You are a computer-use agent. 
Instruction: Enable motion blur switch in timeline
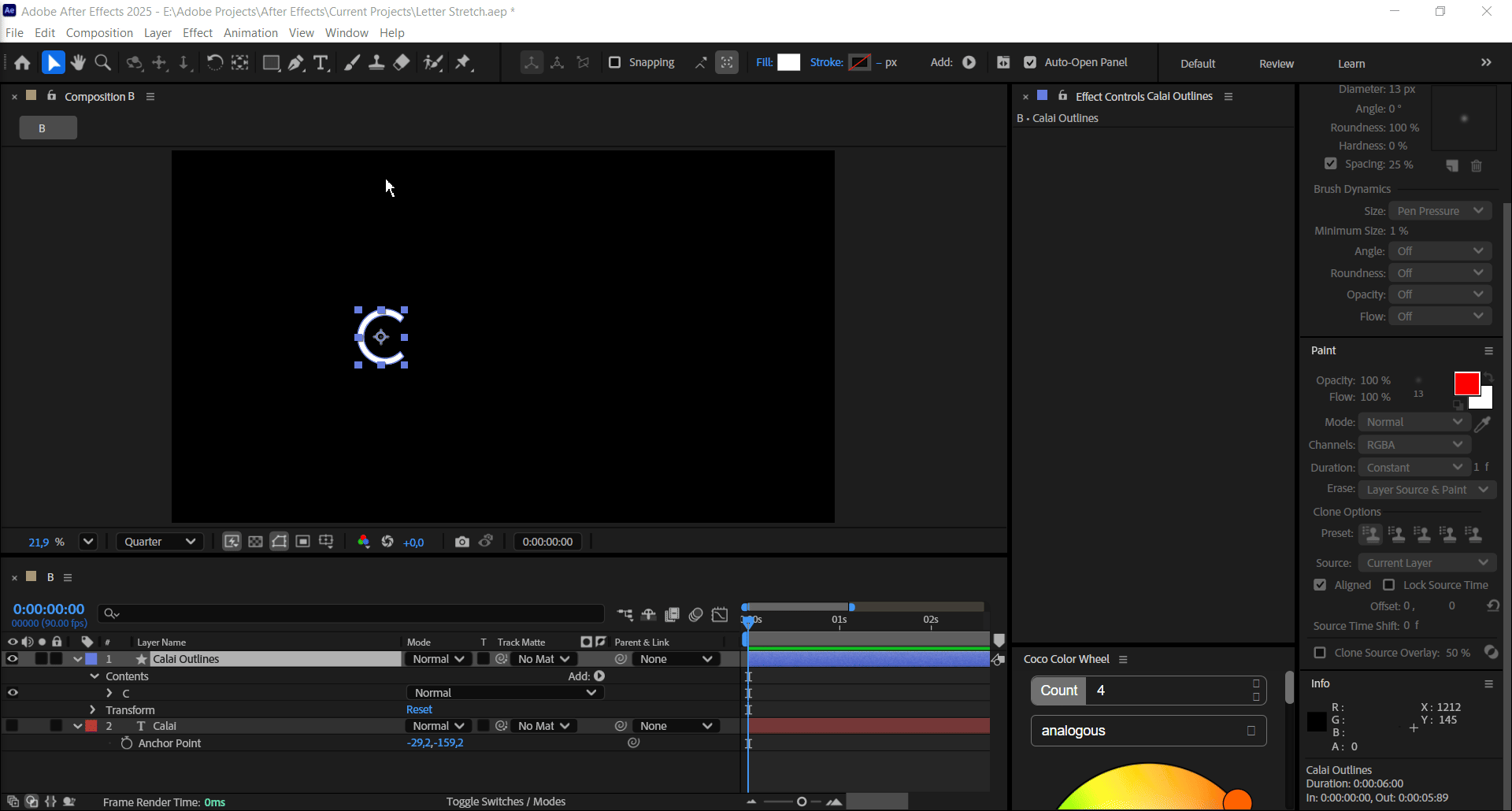tap(695, 615)
